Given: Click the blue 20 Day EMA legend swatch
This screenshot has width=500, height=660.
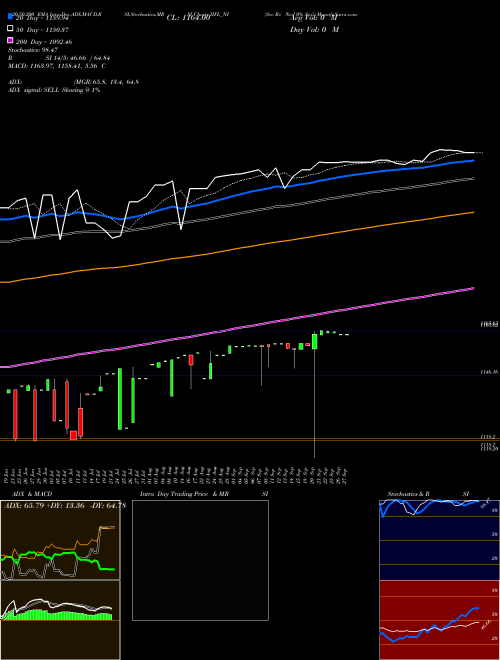Looking at the screenshot, I should 11,17.
